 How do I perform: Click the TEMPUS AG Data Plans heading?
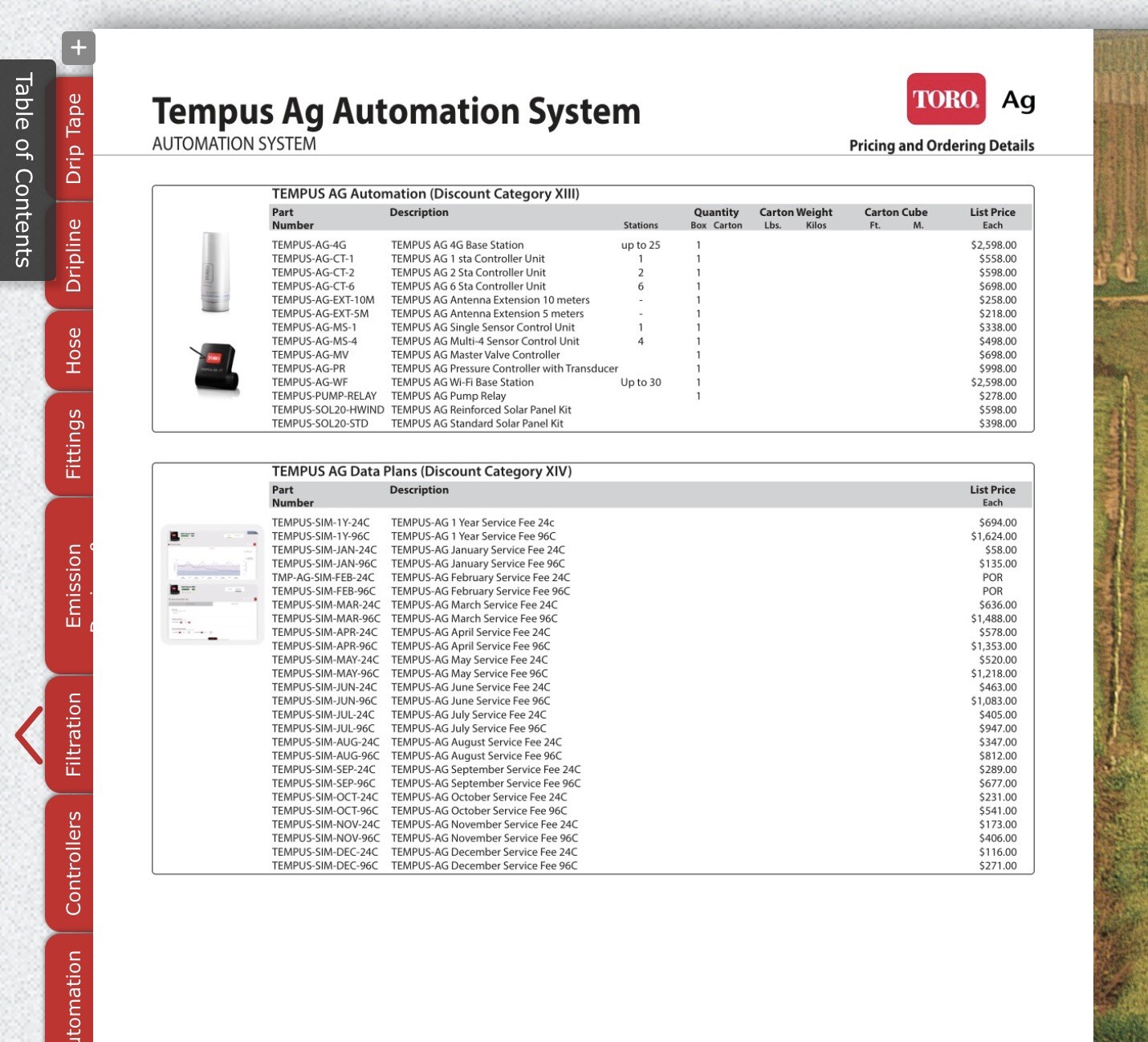click(x=421, y=472)
